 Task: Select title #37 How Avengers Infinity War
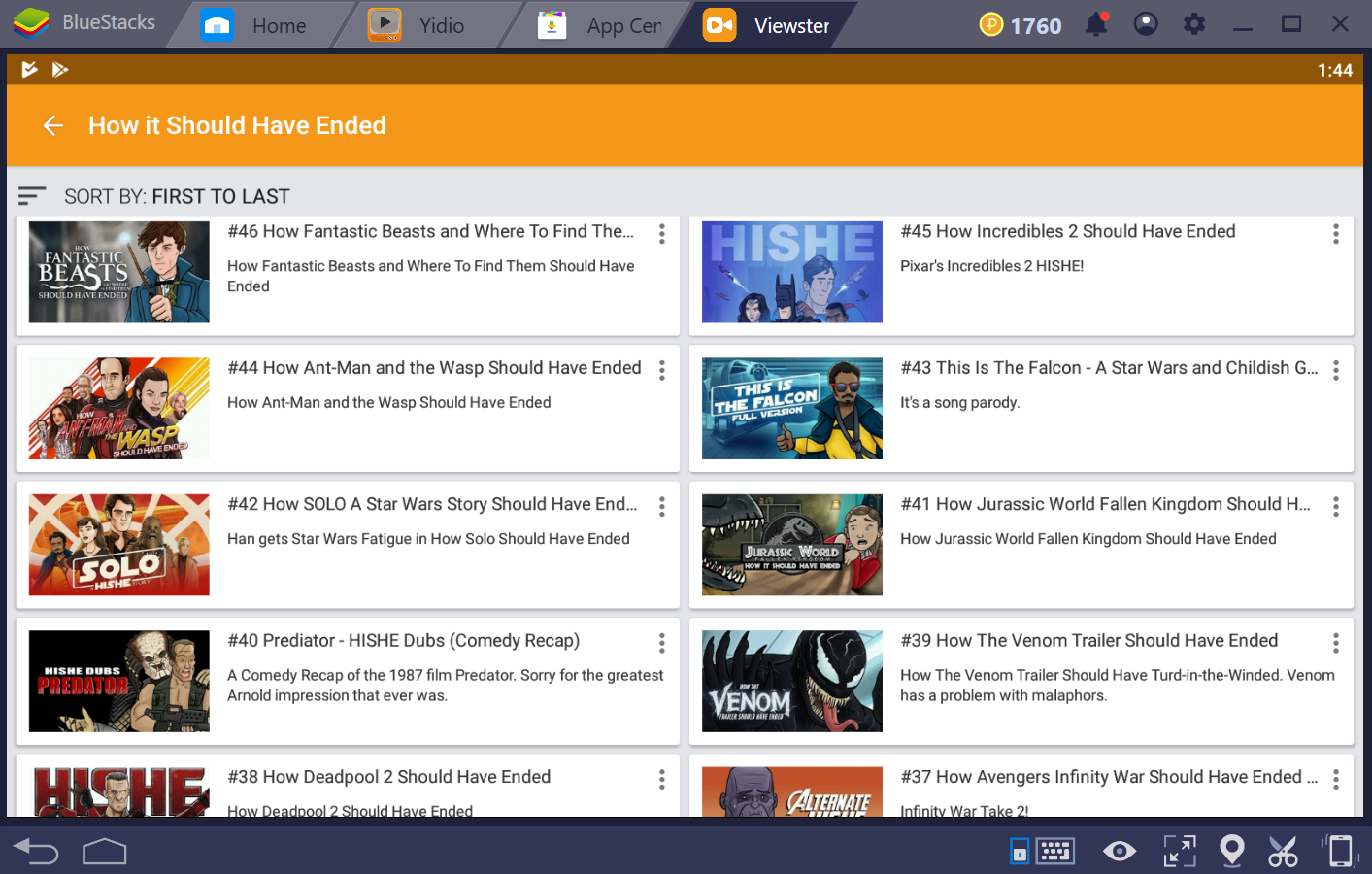(1109, 777)
